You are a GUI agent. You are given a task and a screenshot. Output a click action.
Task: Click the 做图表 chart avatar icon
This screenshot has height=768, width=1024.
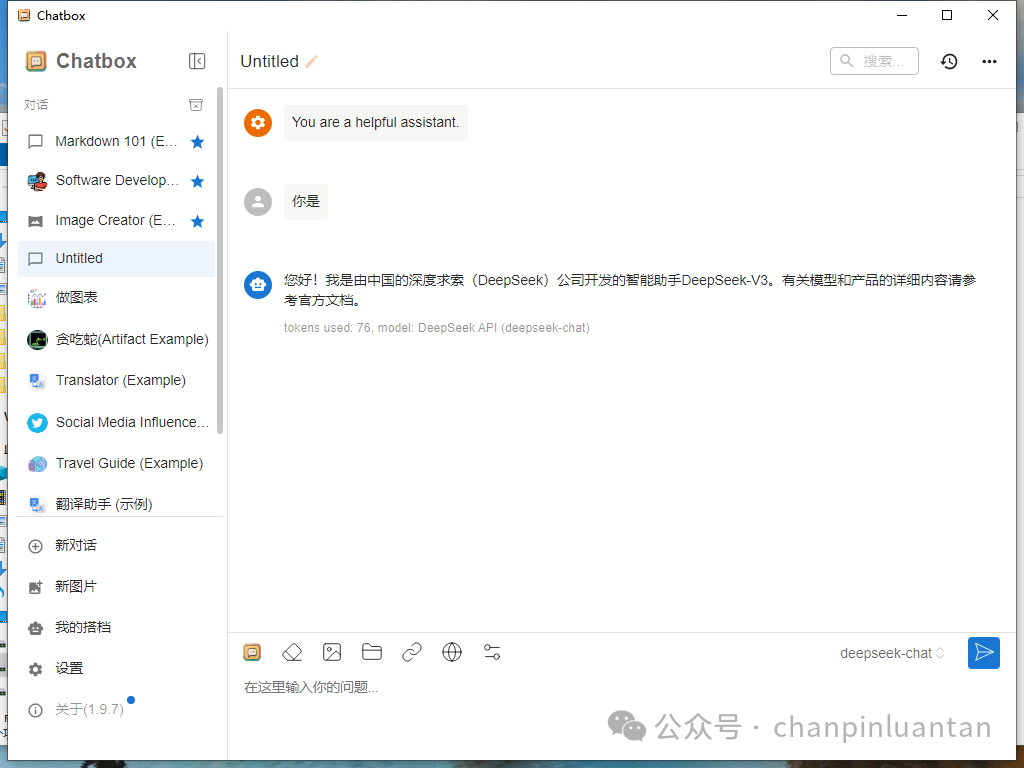37,298
